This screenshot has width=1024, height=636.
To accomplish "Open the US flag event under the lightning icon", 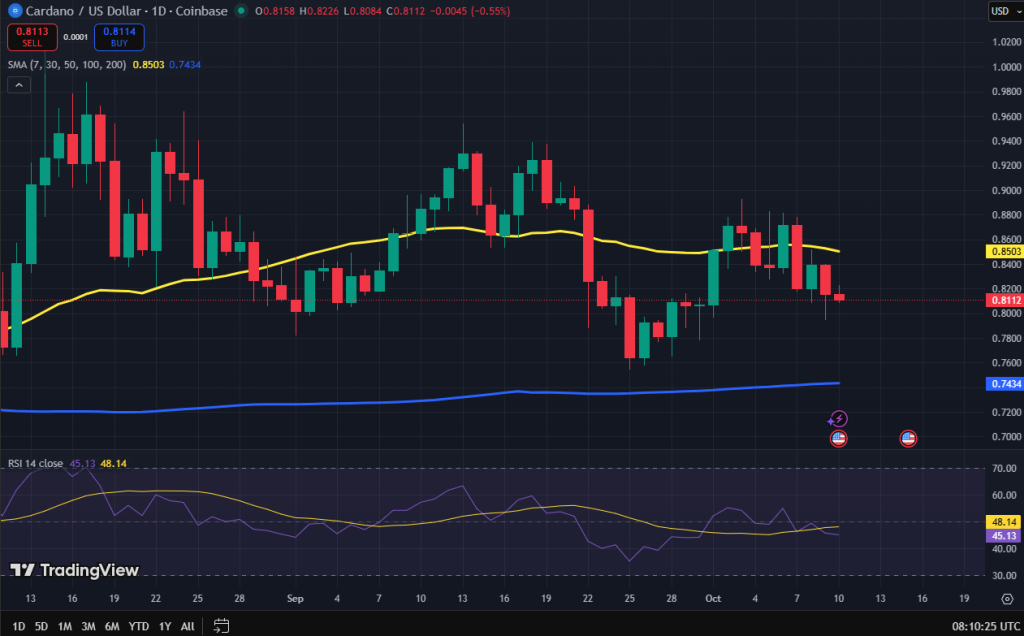I will [x=839, y=439].
